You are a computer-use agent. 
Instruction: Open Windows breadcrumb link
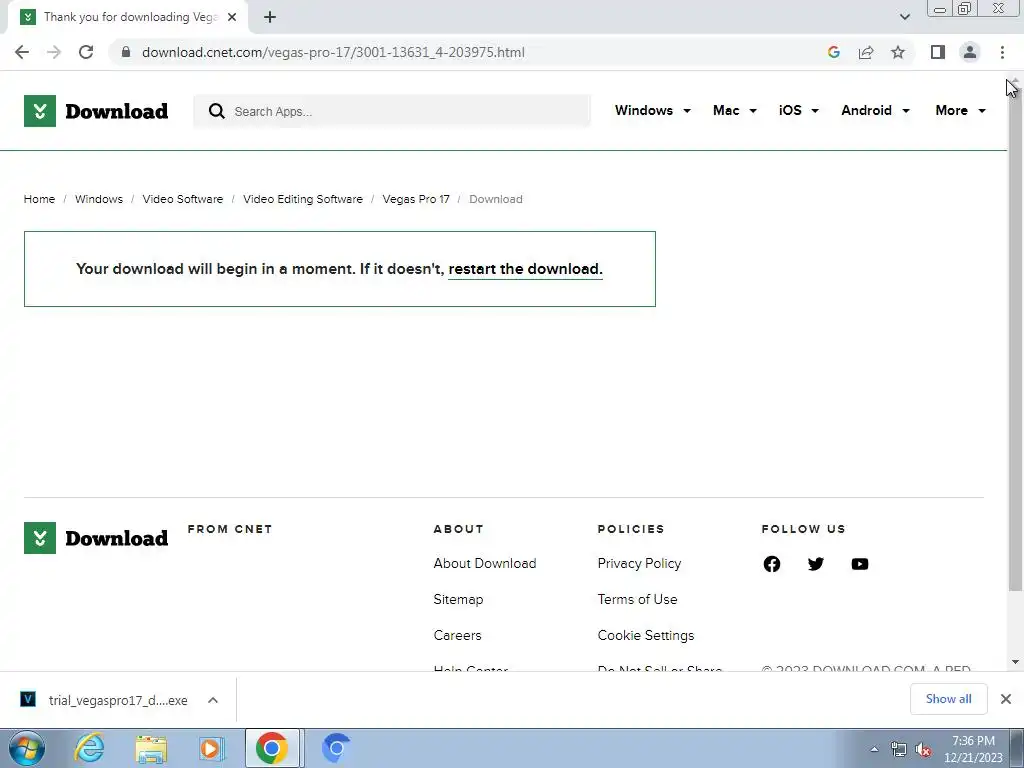tap(99, 199)
